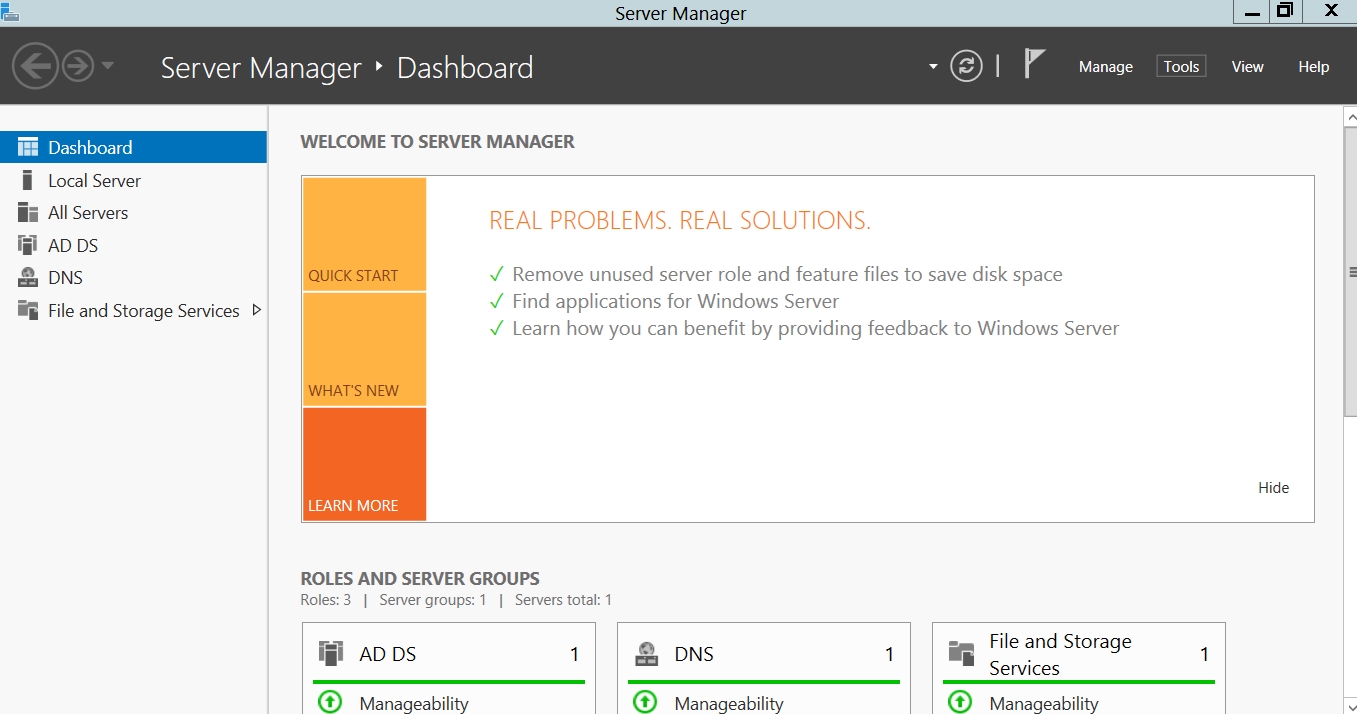Open the notifications flag icon

click(x=1034, y=65)
